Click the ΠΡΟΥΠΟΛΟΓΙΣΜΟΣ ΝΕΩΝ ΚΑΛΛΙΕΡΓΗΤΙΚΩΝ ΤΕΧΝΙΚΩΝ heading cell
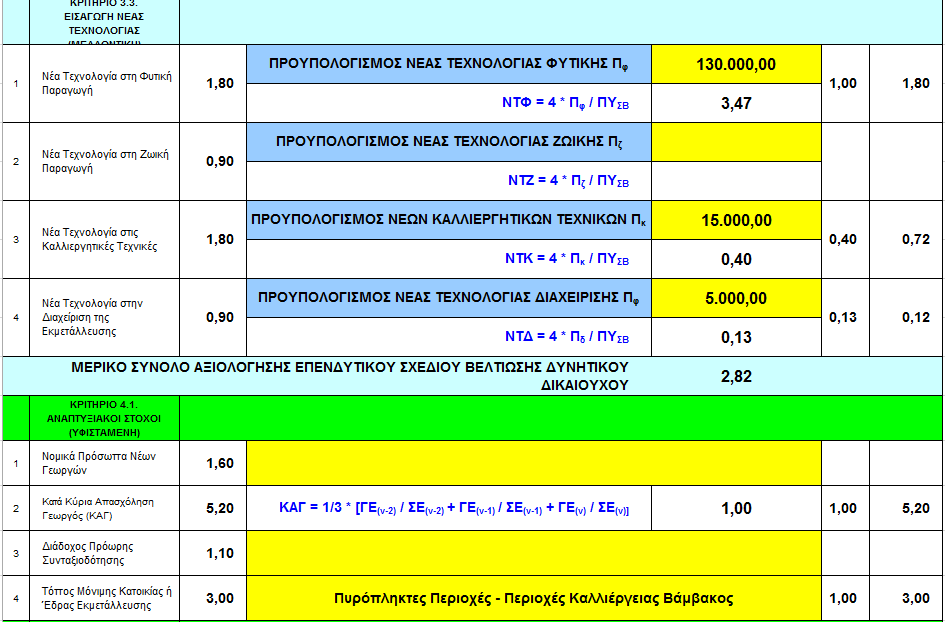Image resolution: width=945 pixels, height=622 pixels. click(449, 220)
